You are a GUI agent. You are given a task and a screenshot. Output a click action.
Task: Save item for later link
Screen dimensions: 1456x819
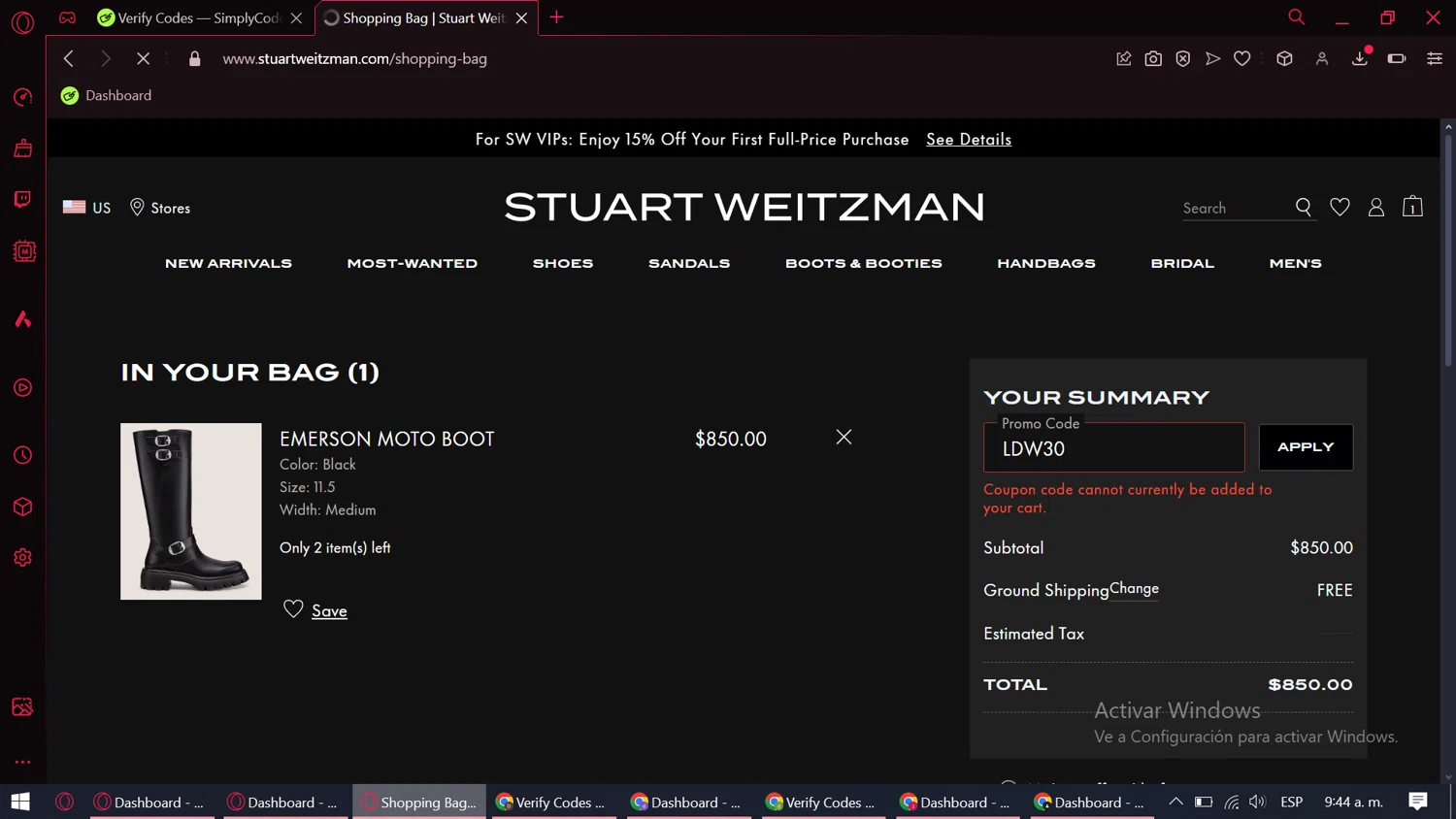click(329, 610)
